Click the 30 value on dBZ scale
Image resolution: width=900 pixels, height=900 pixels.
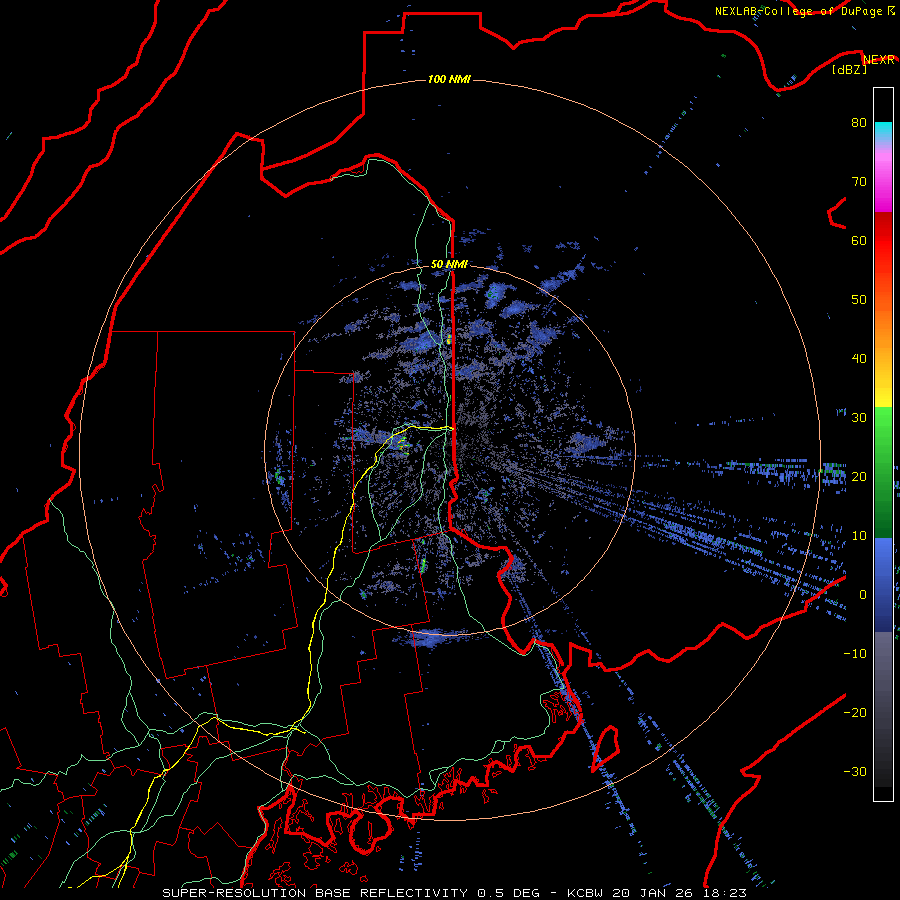(x=859, y=417)
